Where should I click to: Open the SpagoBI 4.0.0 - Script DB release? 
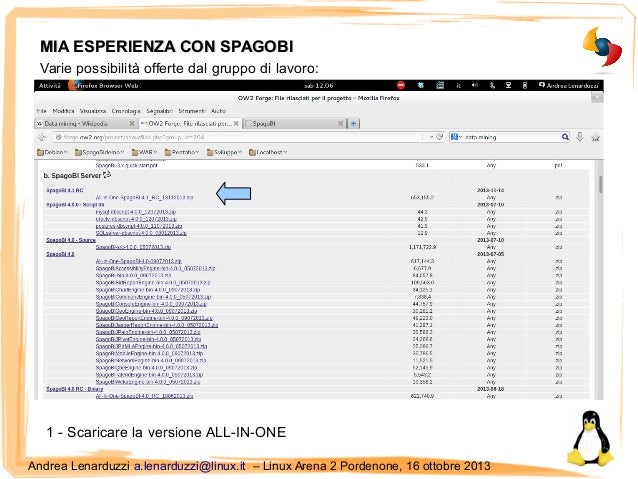coord(75,205)
